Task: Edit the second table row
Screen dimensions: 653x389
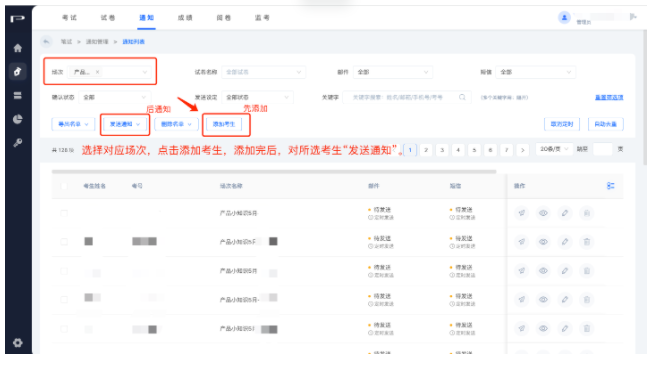Action: tap(565, 242)
